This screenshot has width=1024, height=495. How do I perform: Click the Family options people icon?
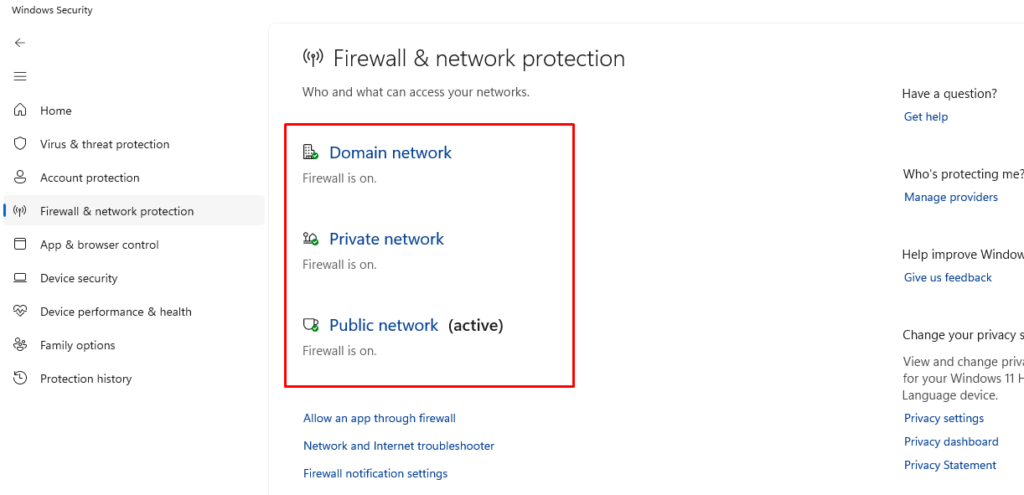(20, 345)
